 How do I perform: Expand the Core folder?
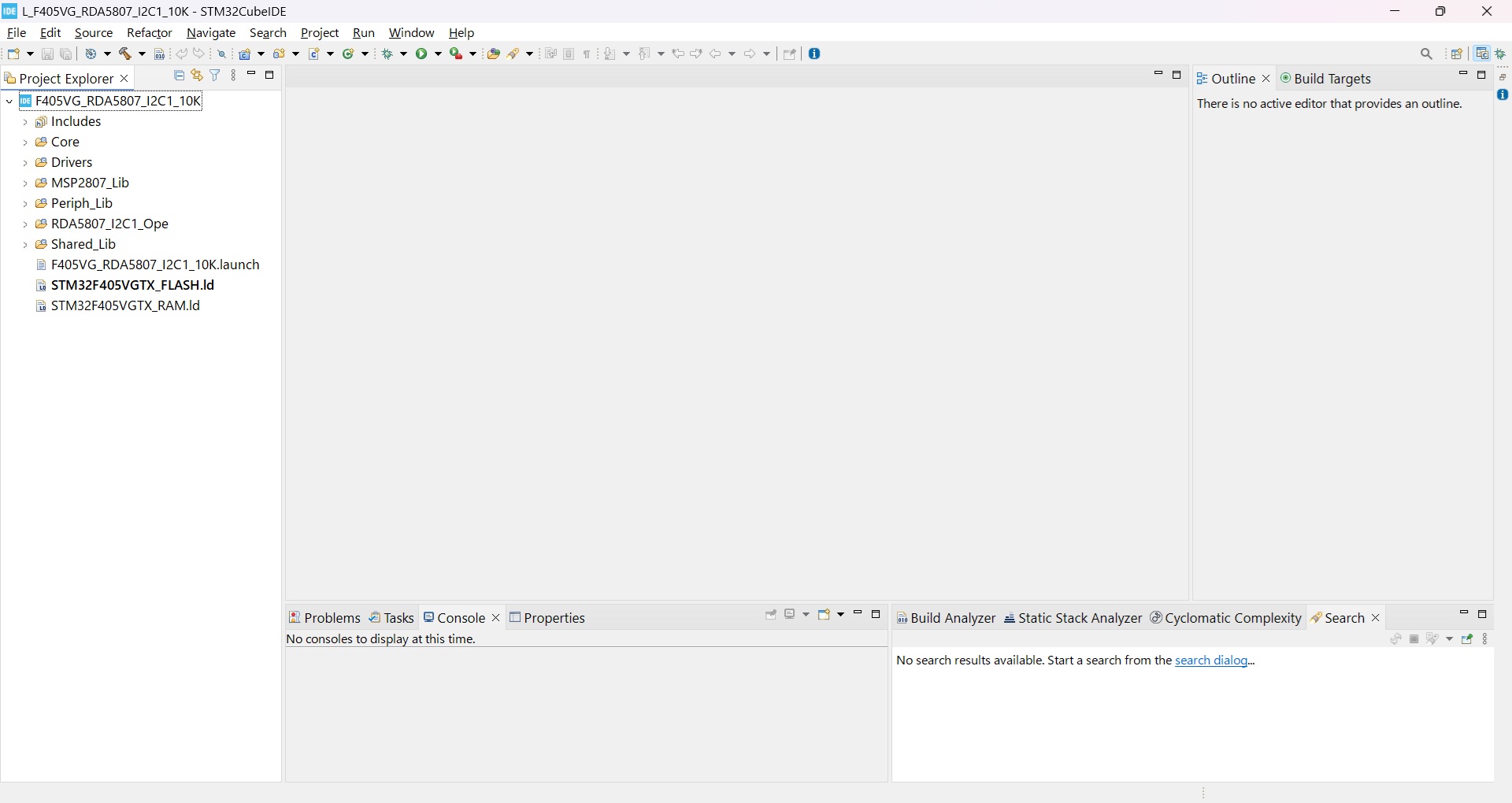[25, 143]
